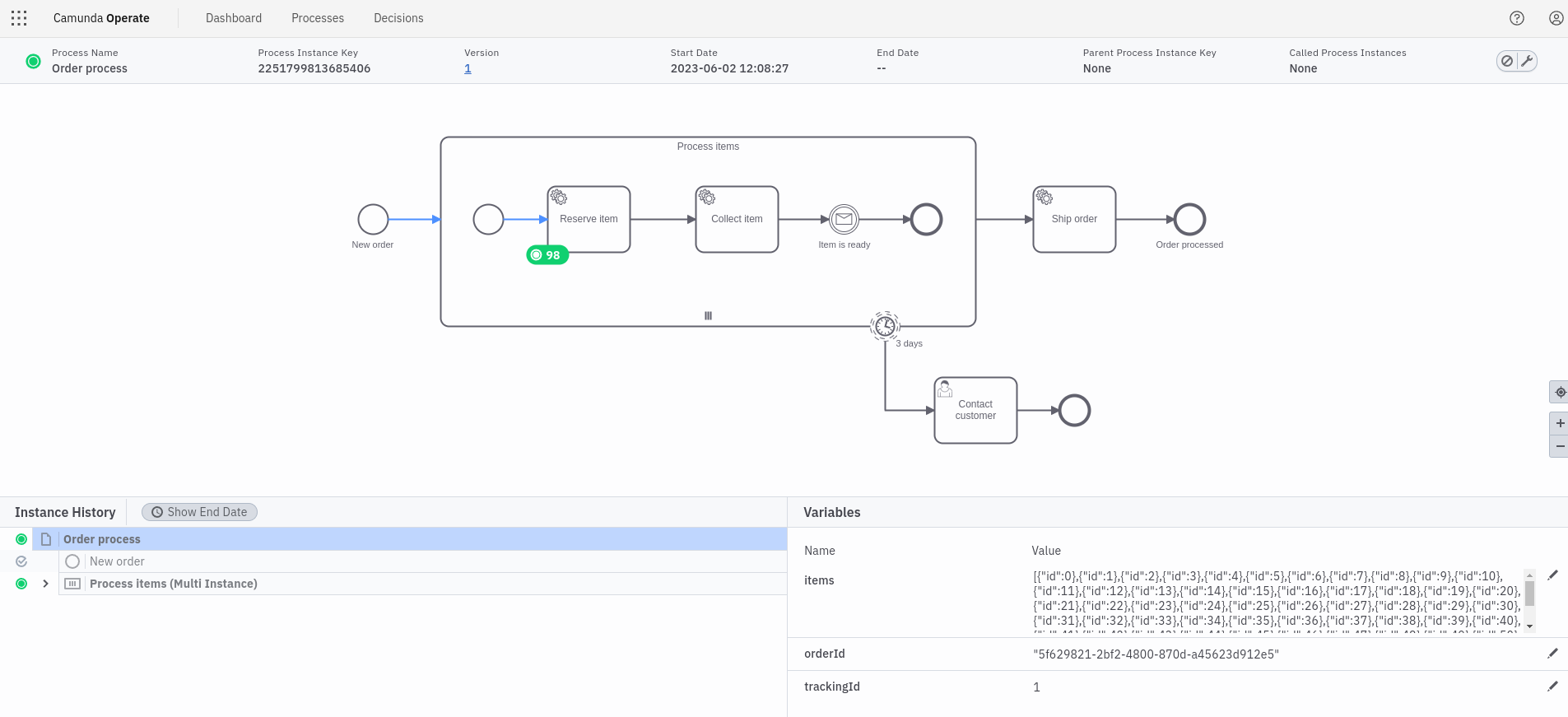
Task: Click the Process items subprocess label
Action: point(708,147)
